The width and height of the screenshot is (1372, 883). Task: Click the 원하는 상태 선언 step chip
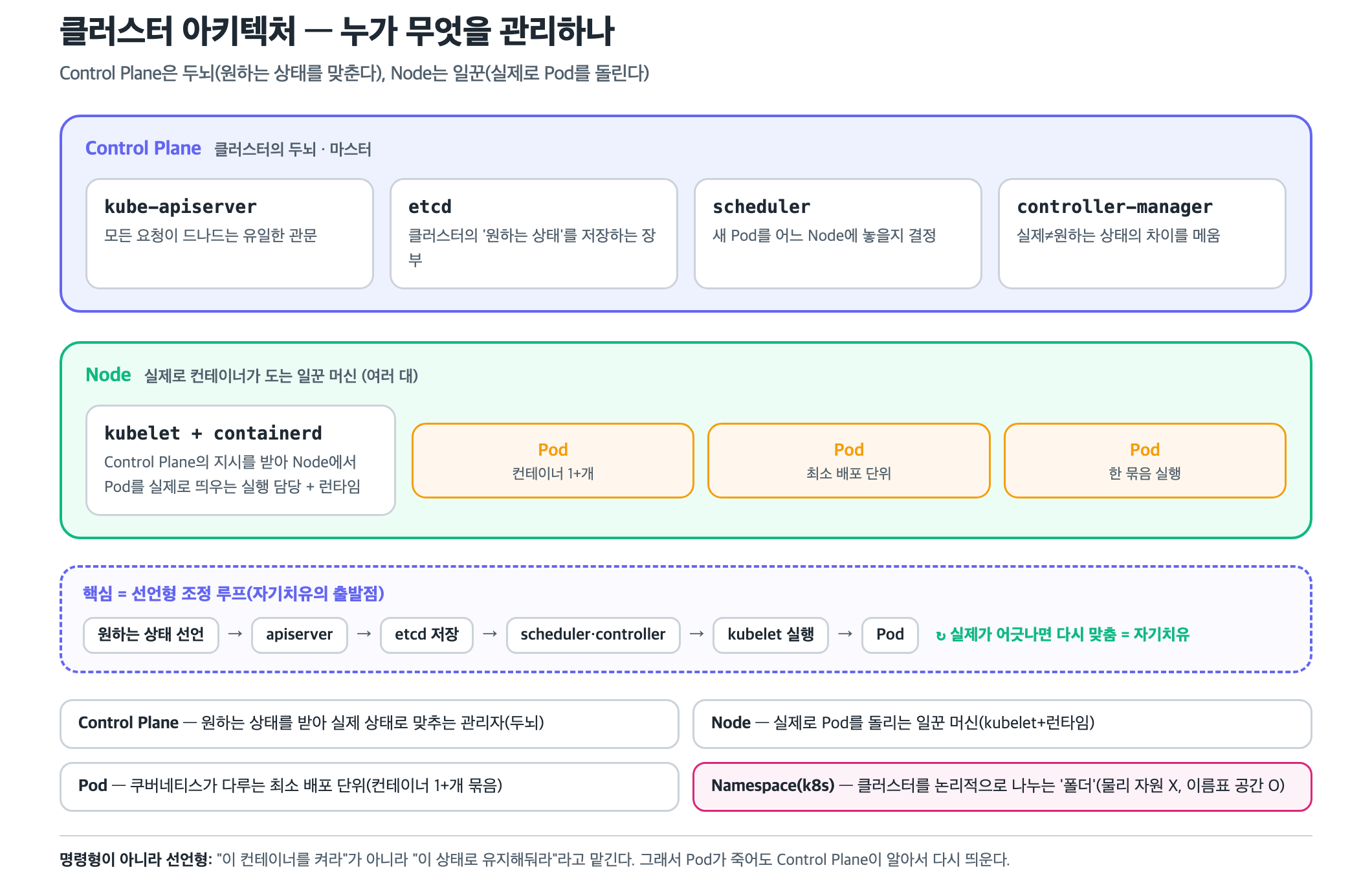pos(151,635)
